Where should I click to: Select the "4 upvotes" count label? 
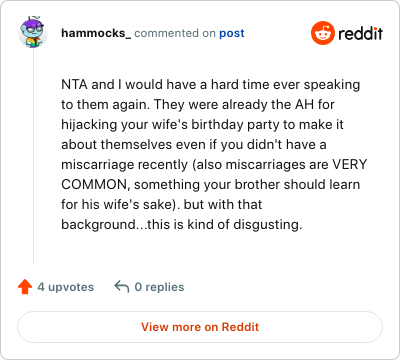click(x=66, y=287)
